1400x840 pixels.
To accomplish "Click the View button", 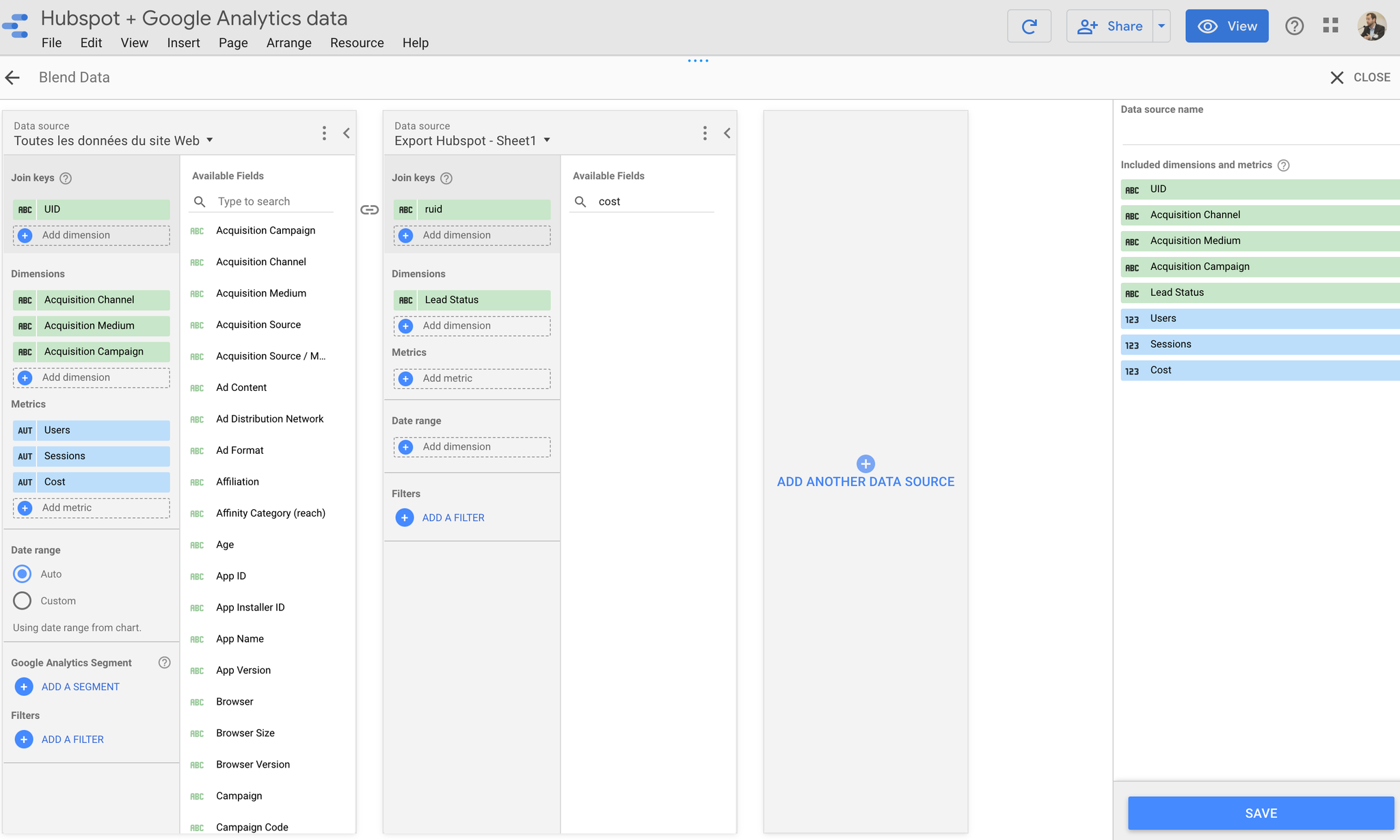I will click(x=1226, y=26).
